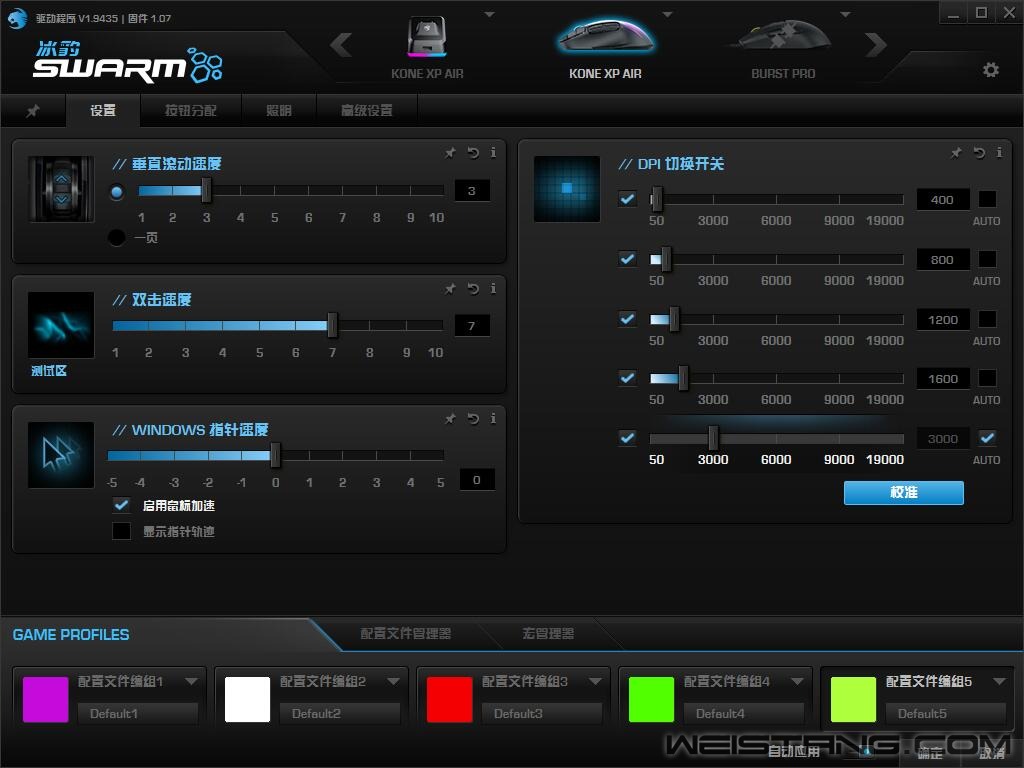Pin the vertical scroll speed panel
Viewport: 1024px width, 768px height.
click(450, 153)
